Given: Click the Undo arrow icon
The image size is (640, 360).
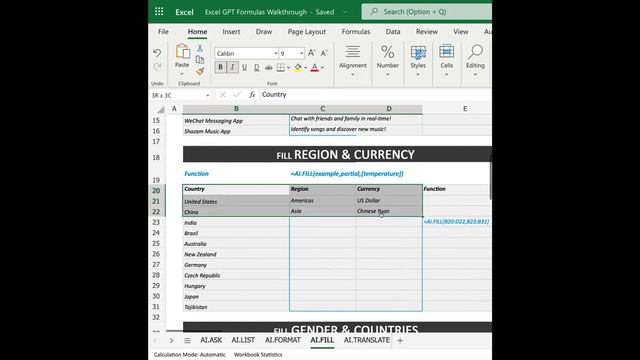Looking at the screenshot, I should coord(157,53).
